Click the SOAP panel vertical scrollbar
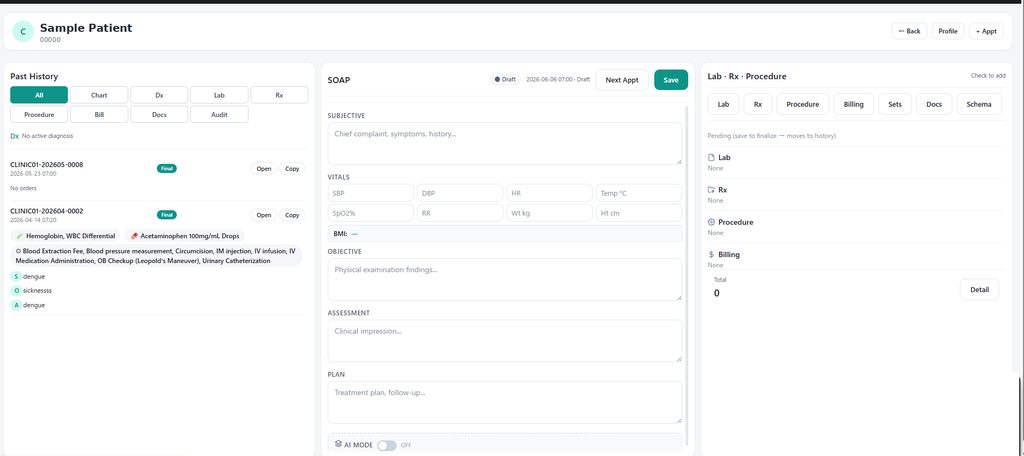This screenshot has height=456, width=1024. point(687,274)
